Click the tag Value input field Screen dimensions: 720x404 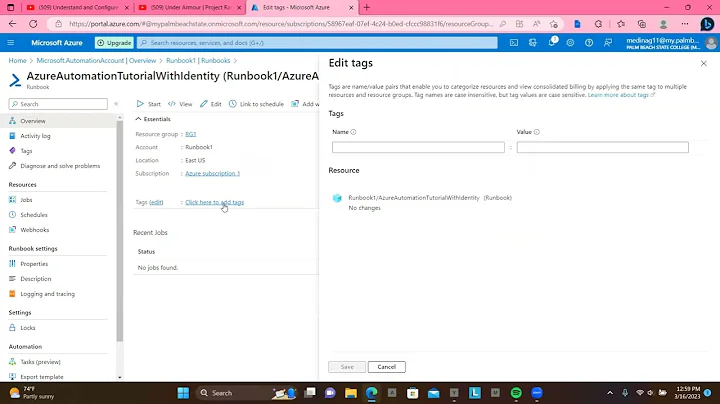click(x=602, y=147)
